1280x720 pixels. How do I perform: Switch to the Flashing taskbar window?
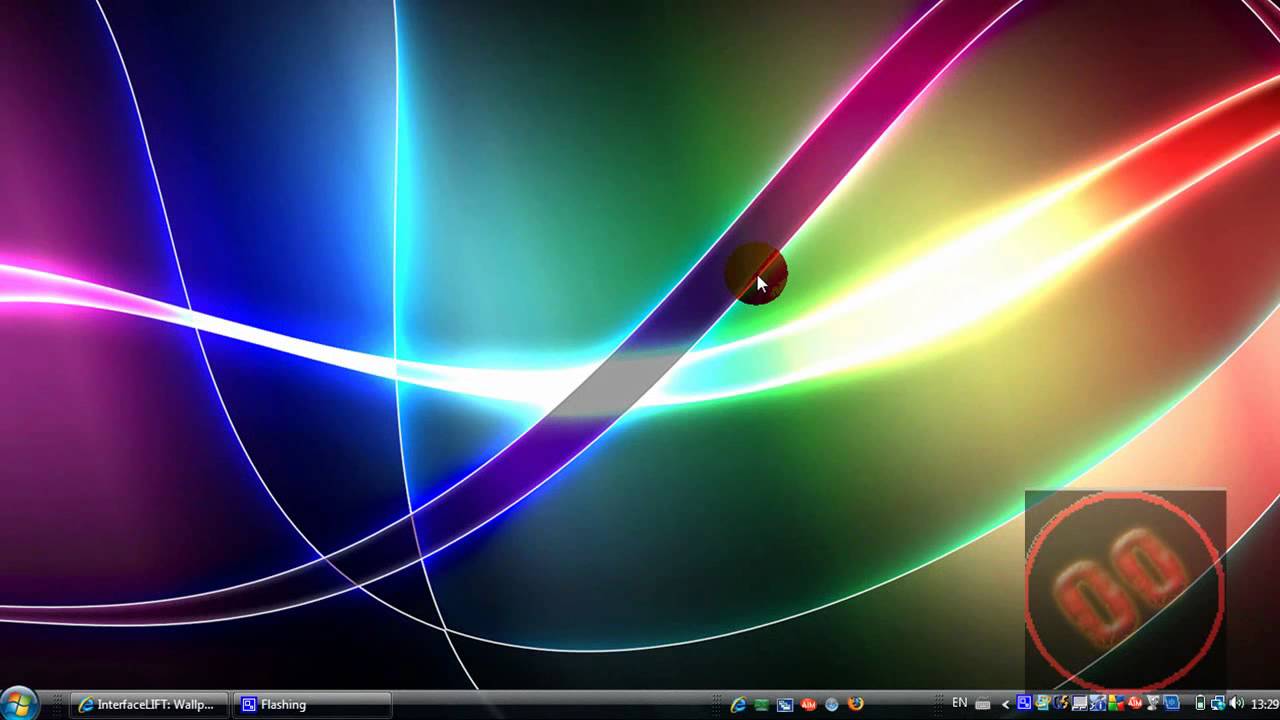pyautogui.click(x=312, y=704)
